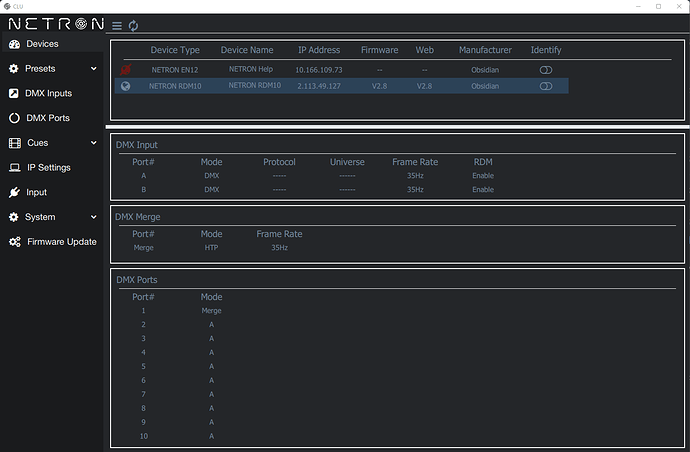This screenshot has width=690, height=452.
Task: Click the hamburger menu icon
Action: (x=117, y=26)
